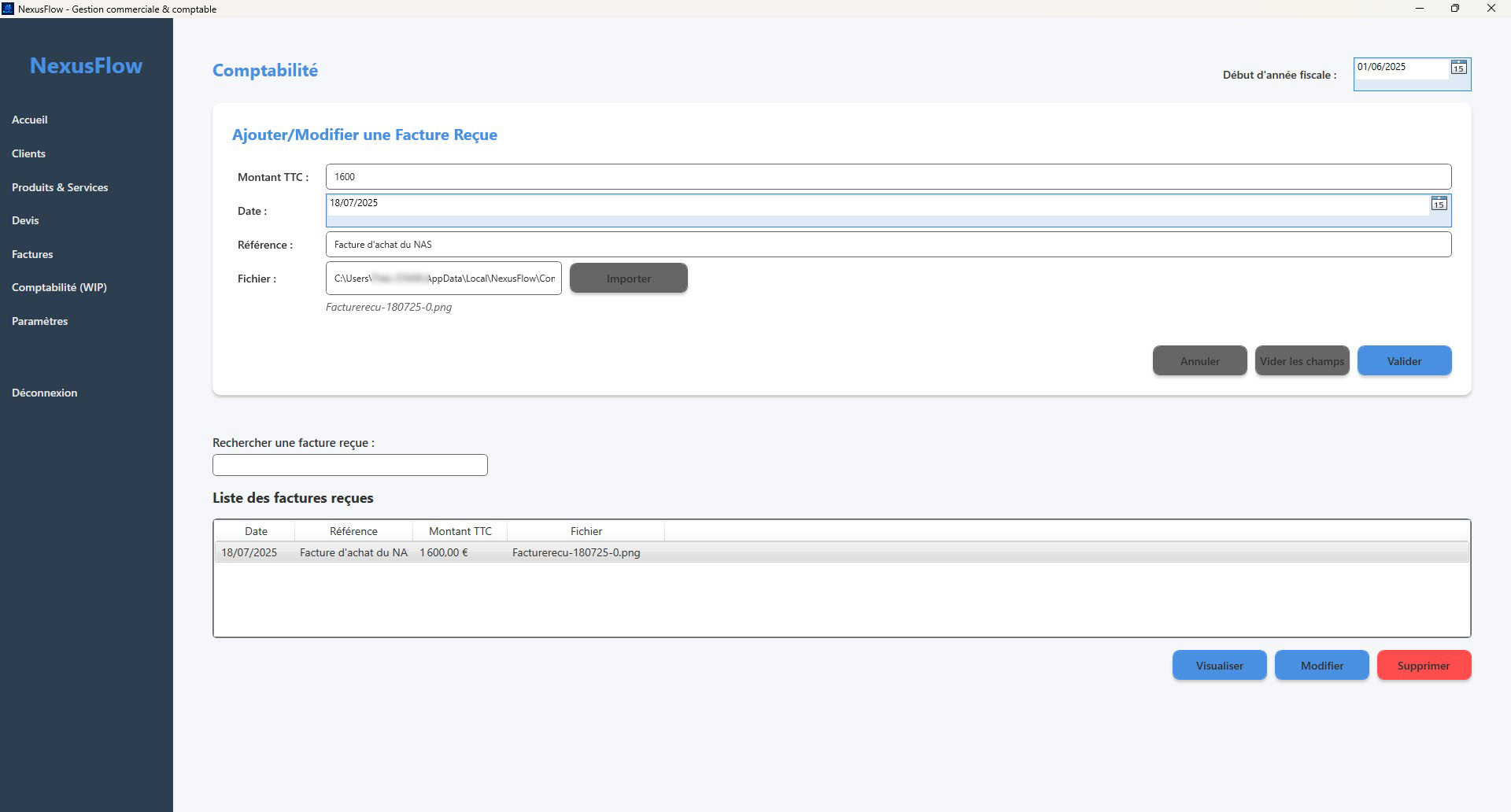Image resolution: width=1511 pixels, height=812 pixels.
Task: Click the Annuler button
Action: pyautogui.click(x=1199, y=361)
